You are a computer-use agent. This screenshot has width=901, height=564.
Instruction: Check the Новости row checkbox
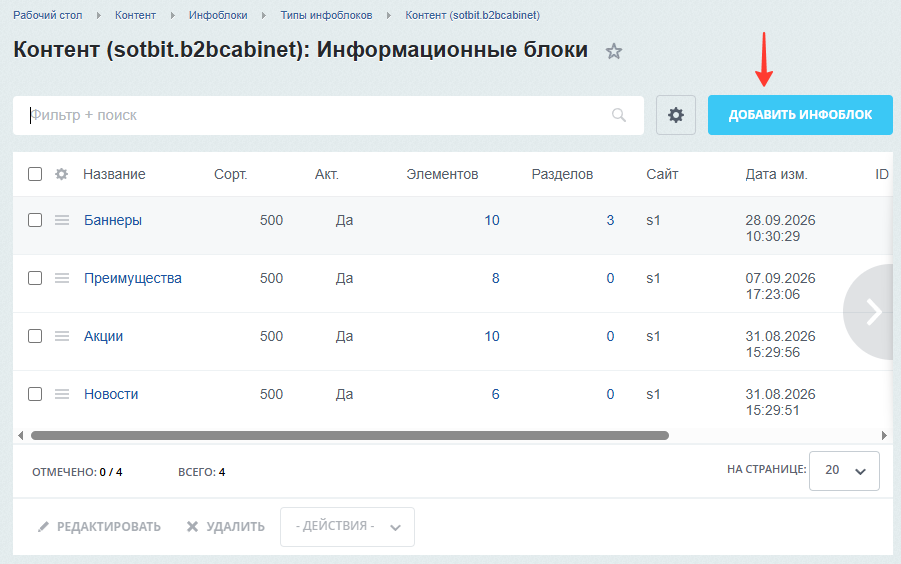[x=35, y=394]
